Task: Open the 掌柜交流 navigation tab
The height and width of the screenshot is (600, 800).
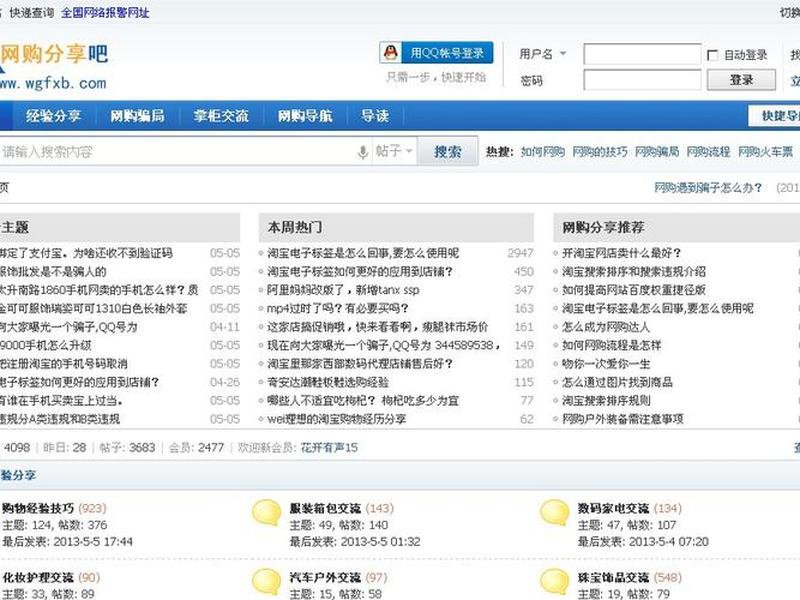Action: tap(221, 116)
